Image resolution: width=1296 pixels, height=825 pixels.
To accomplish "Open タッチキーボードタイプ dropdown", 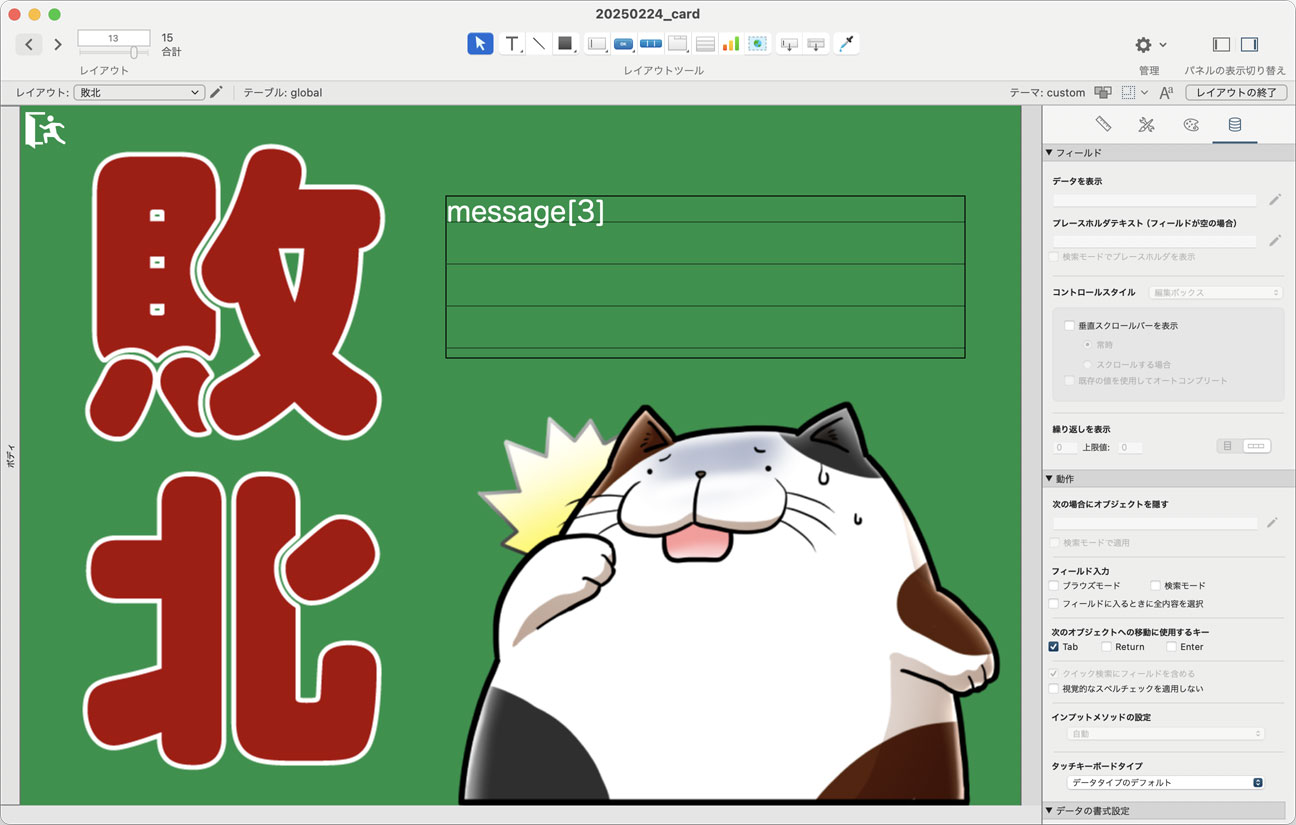I will click(x=1166, y=782).
